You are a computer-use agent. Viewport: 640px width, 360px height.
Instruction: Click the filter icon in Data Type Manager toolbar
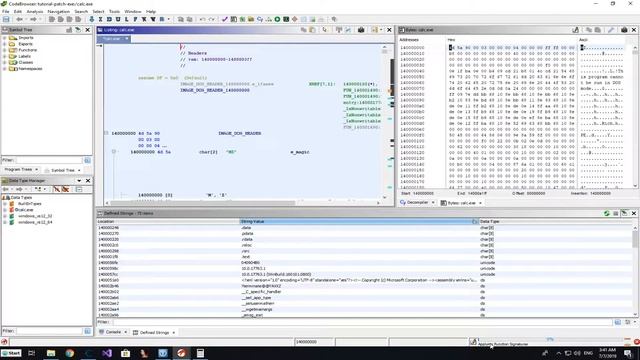point(56,189)
